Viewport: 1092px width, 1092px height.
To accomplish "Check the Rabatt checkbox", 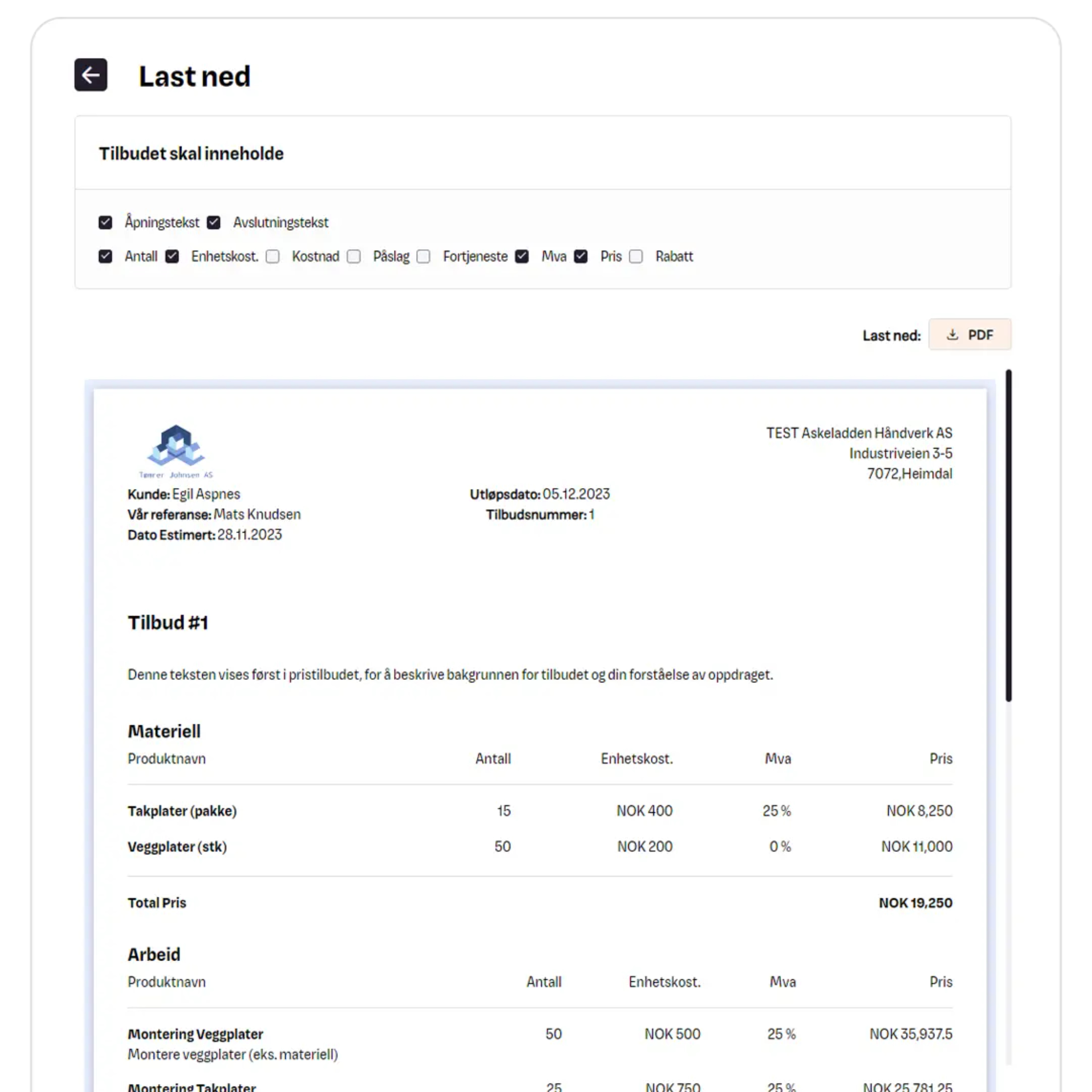I will coord(636,257).
